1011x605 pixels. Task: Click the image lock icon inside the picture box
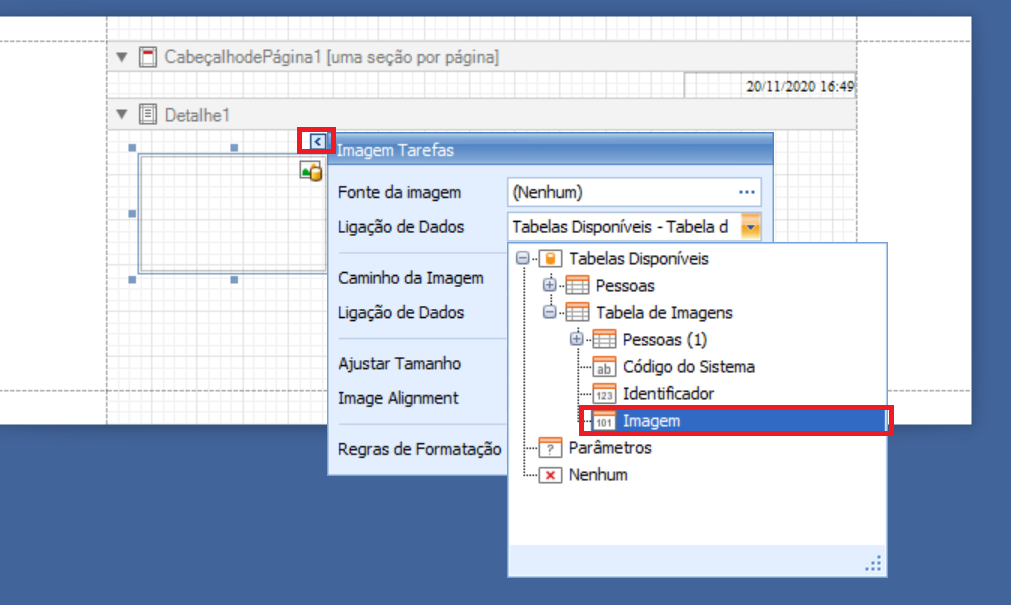coord(311,172)
